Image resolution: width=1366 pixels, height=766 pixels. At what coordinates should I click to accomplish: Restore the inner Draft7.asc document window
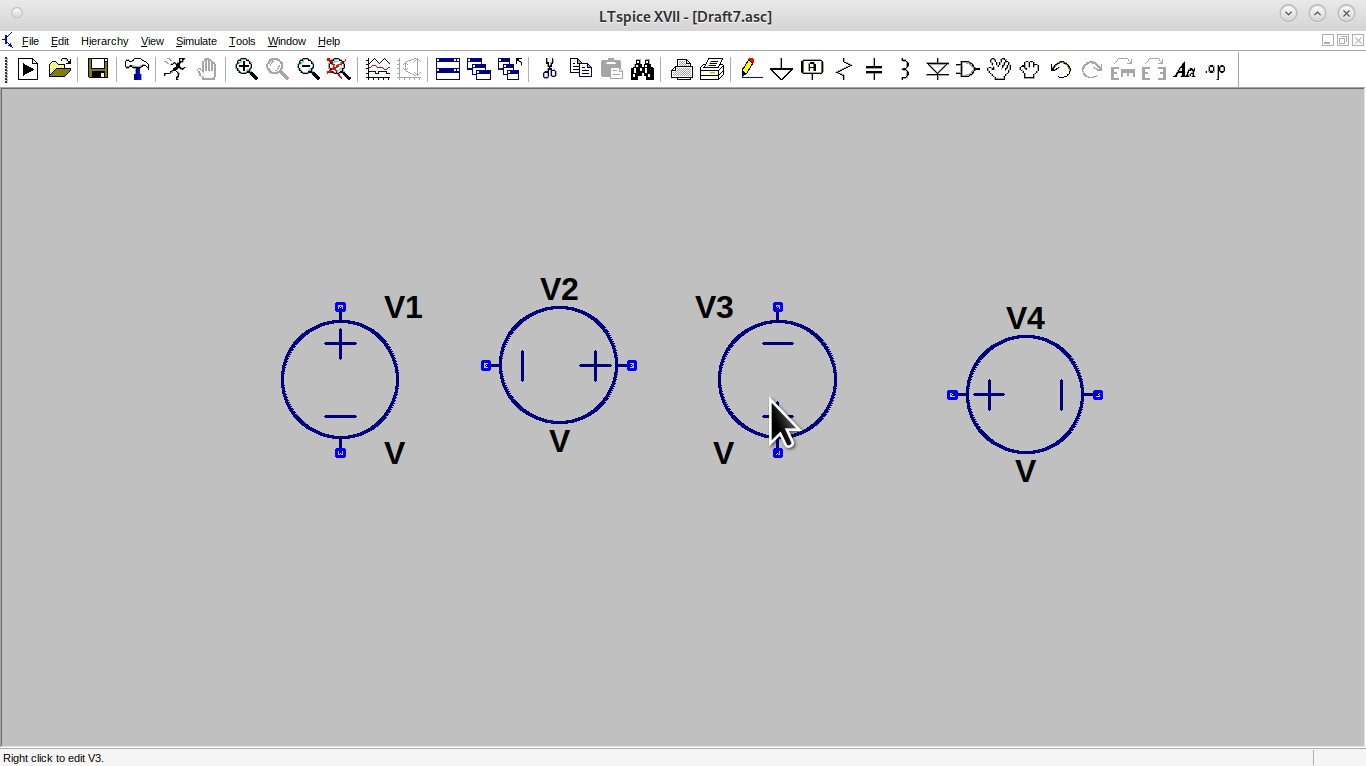point(1343,40)
